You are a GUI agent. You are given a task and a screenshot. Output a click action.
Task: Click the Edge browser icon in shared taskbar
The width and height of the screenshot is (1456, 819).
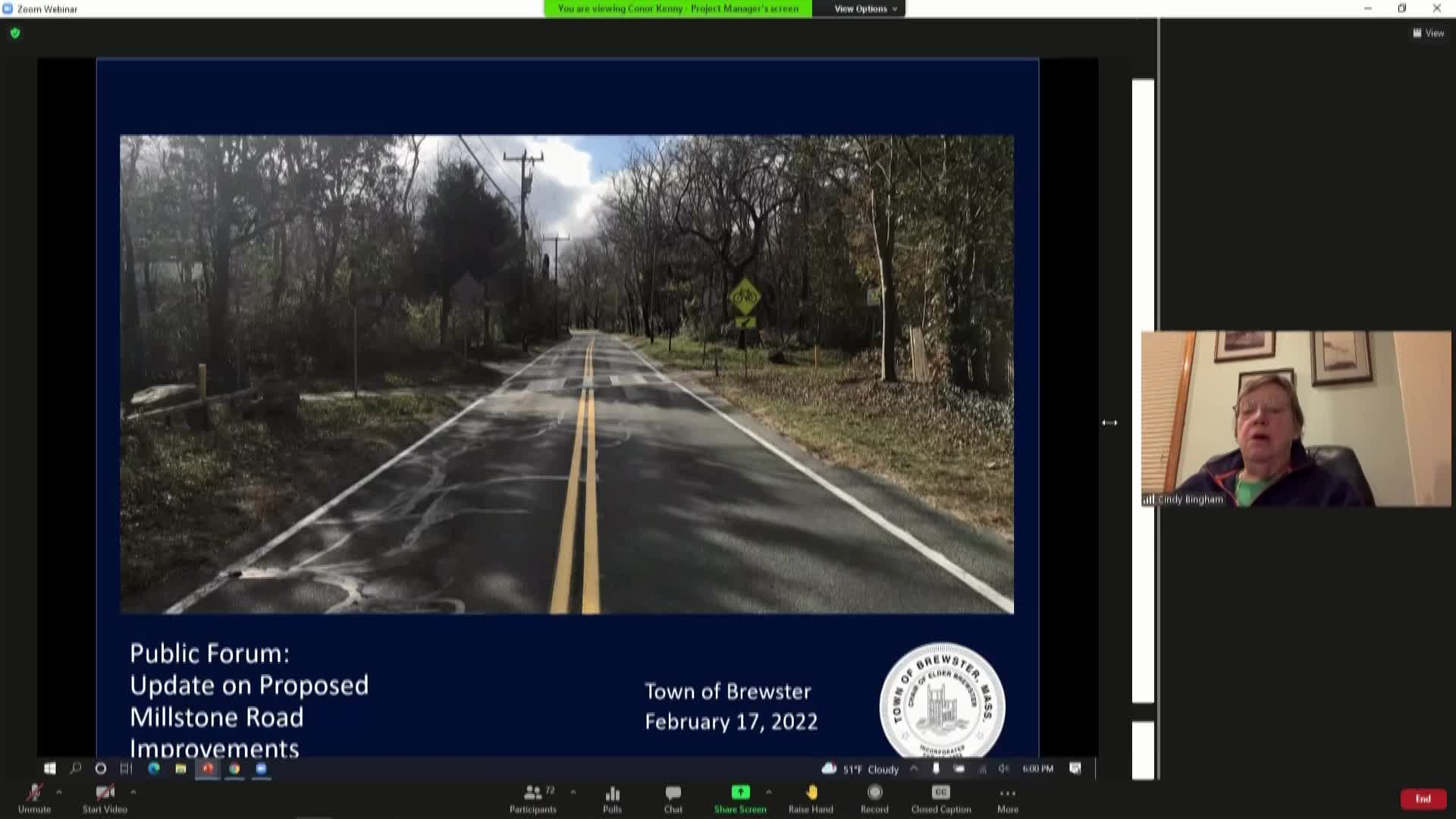tap(154, 768)
